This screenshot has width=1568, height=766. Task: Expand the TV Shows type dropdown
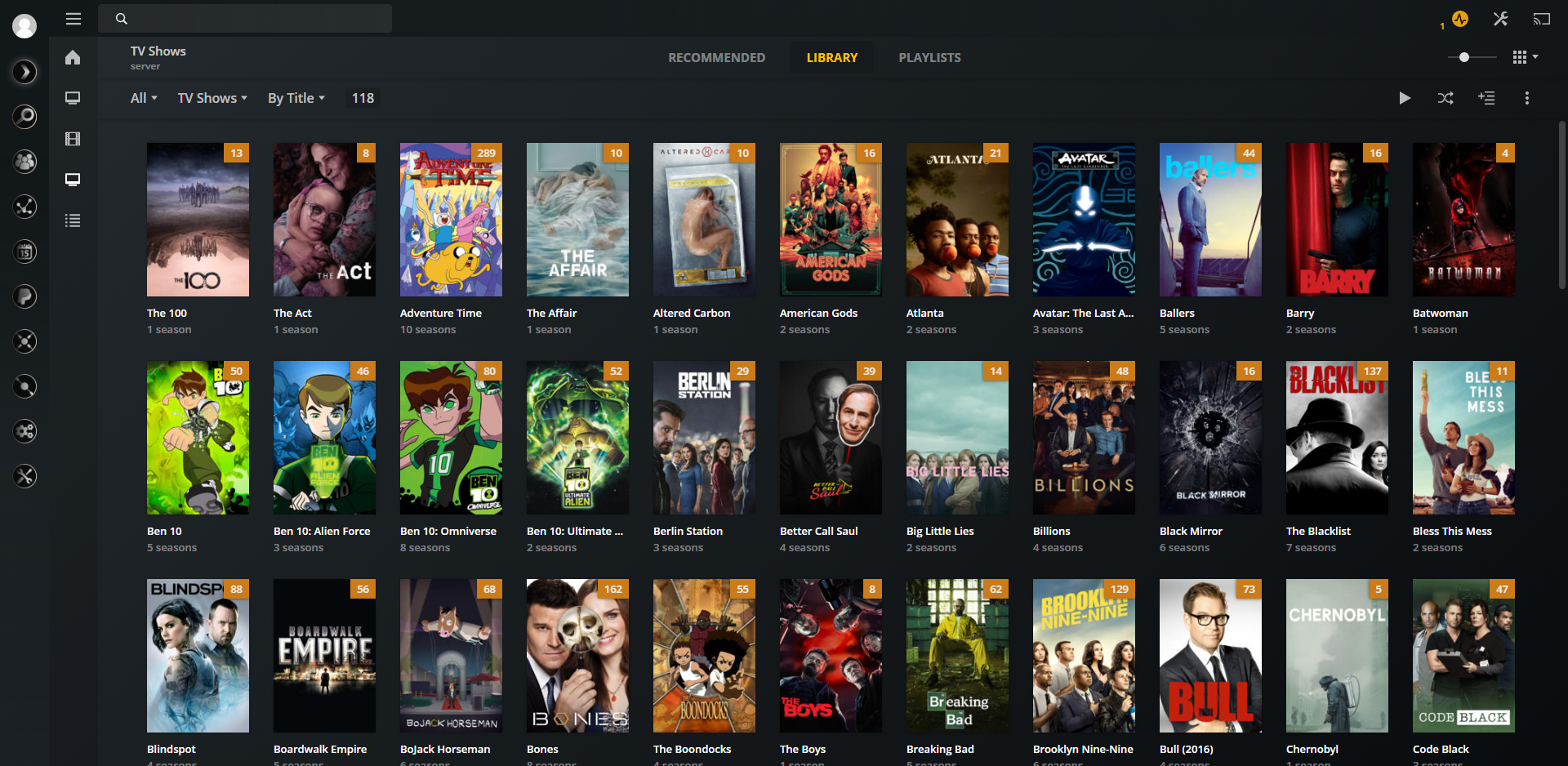[x=212, y=98]
